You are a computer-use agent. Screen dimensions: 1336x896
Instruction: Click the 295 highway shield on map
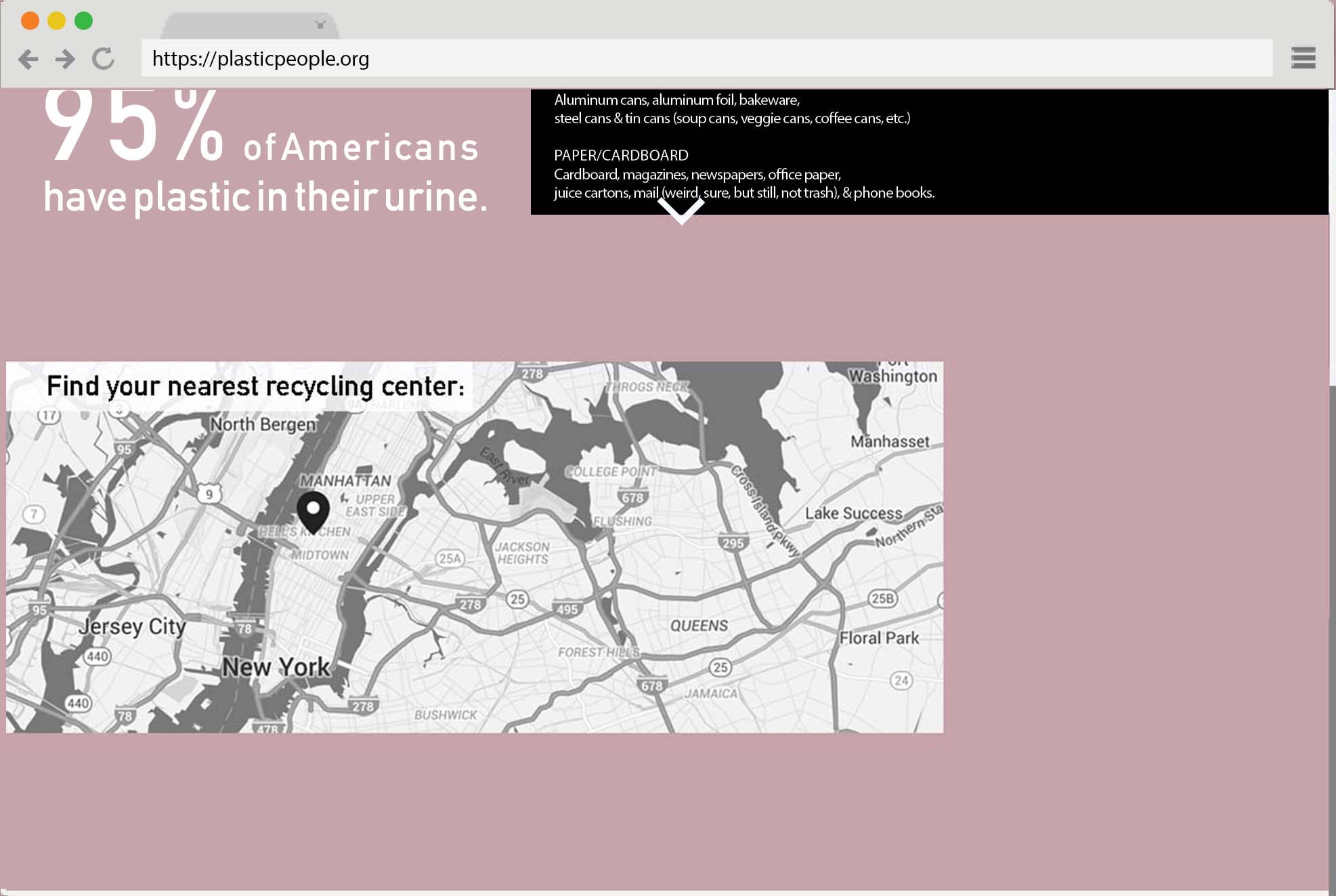[x=733, y=542]
